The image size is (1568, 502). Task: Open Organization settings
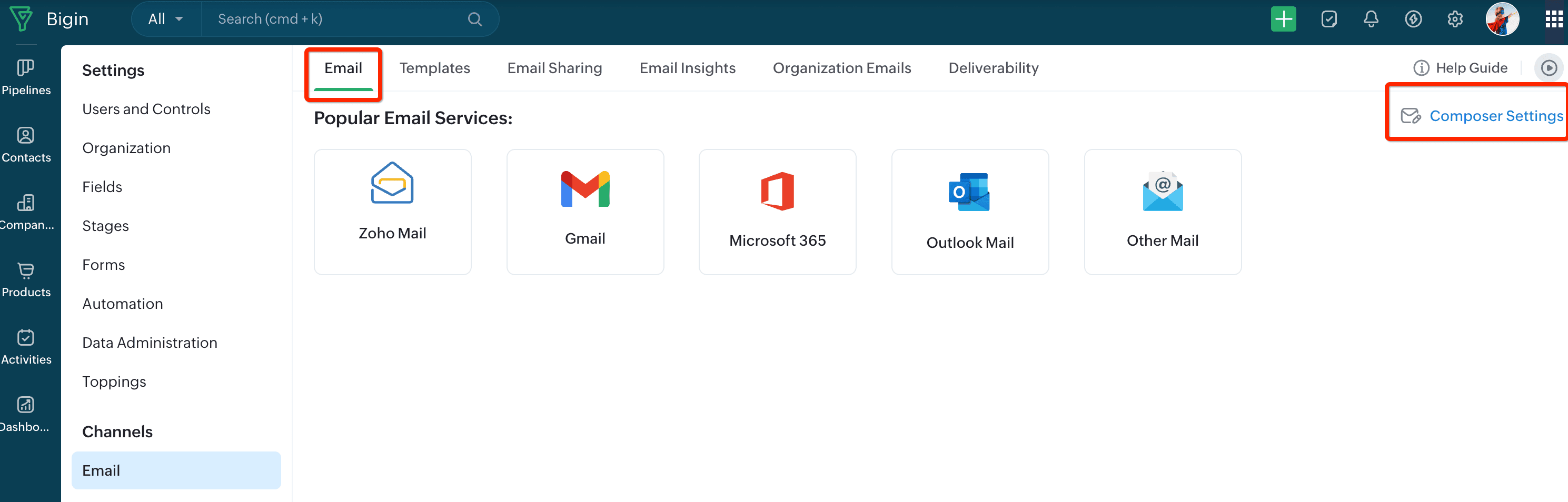point(126,148)
